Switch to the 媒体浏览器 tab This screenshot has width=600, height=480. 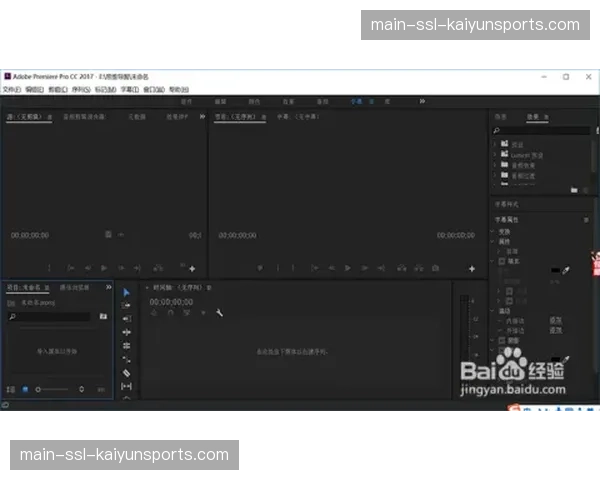click(74, 287)
